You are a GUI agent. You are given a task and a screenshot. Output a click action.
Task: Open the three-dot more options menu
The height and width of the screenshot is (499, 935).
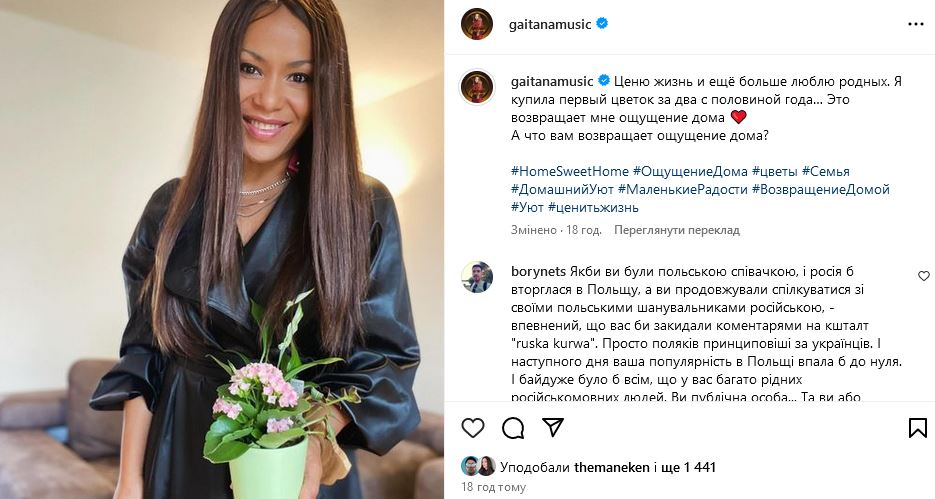[915, 24]
